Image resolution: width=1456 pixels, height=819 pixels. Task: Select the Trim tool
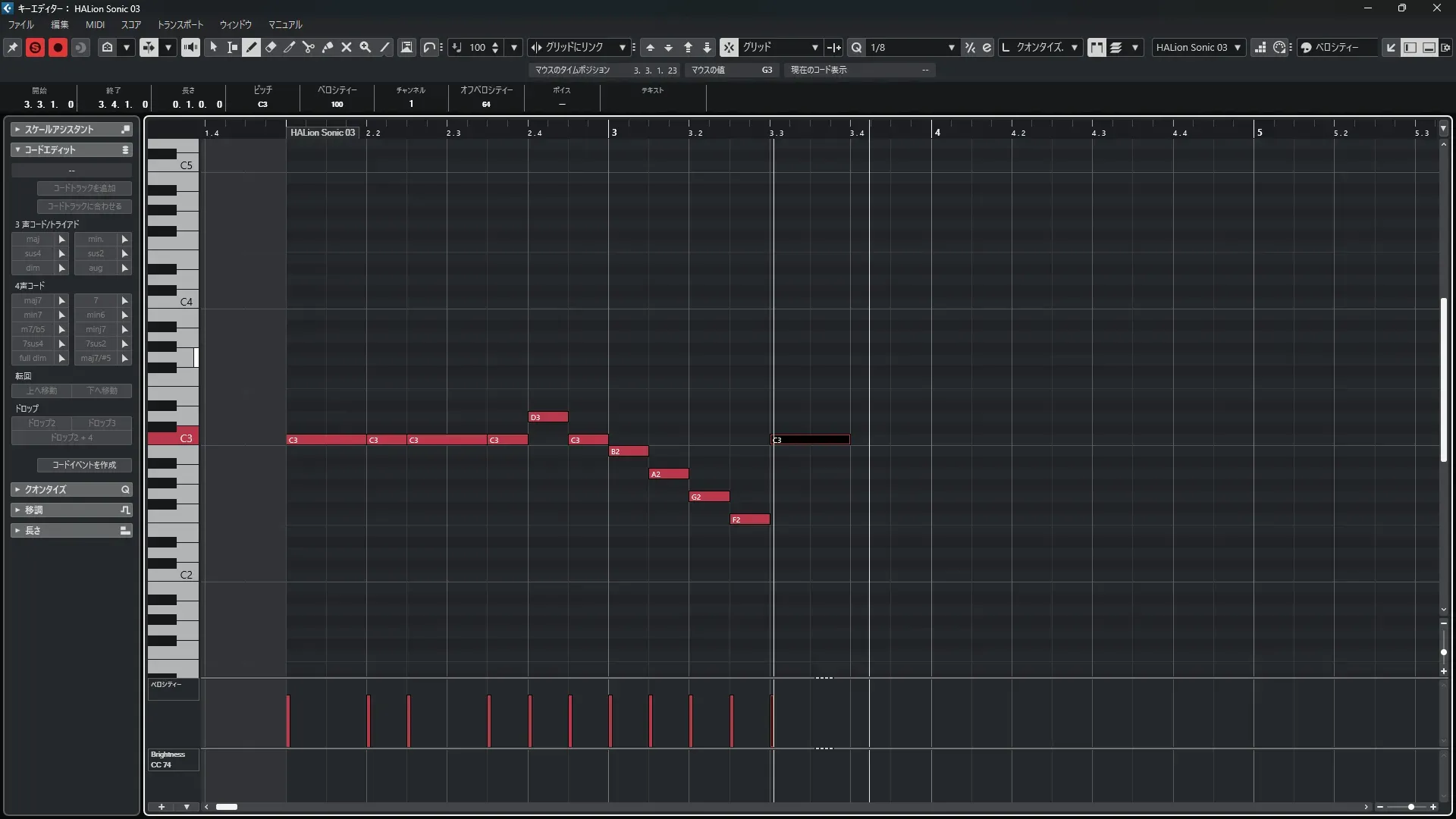pos(289,47)
